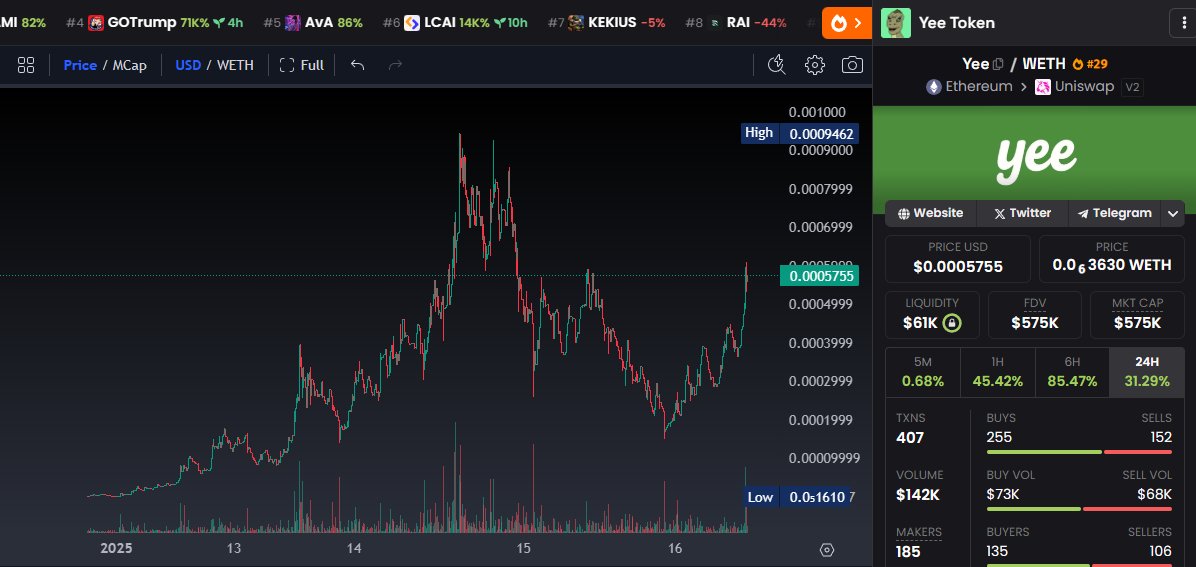Select the 1H timeframe tab
Viewport: 1196px width, 567px height.
997,372
